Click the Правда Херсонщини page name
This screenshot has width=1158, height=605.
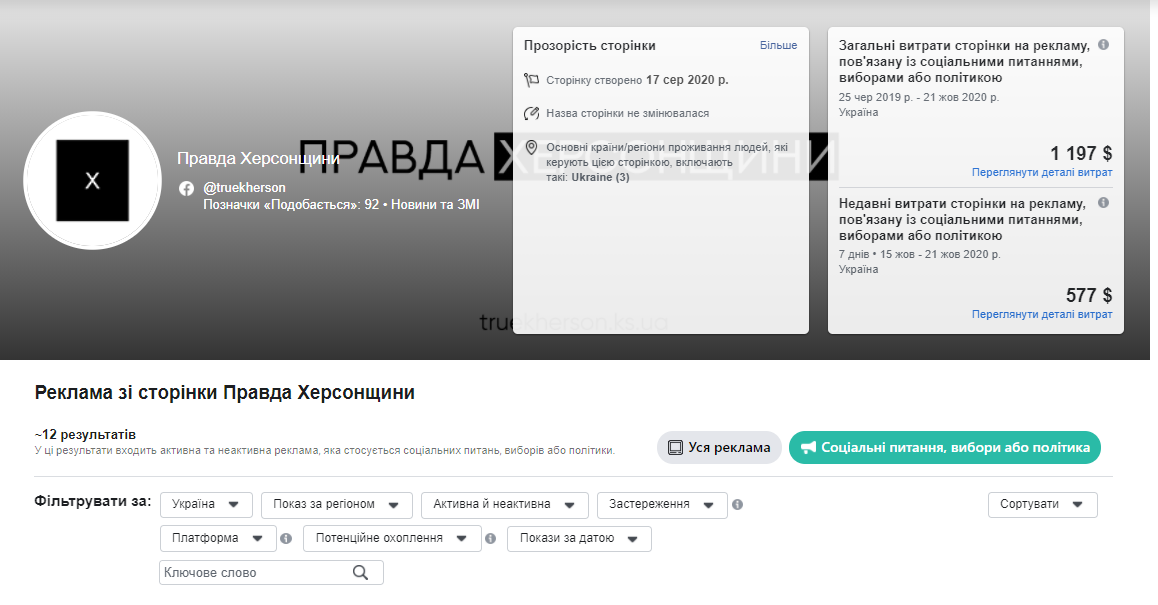[258, 158]
